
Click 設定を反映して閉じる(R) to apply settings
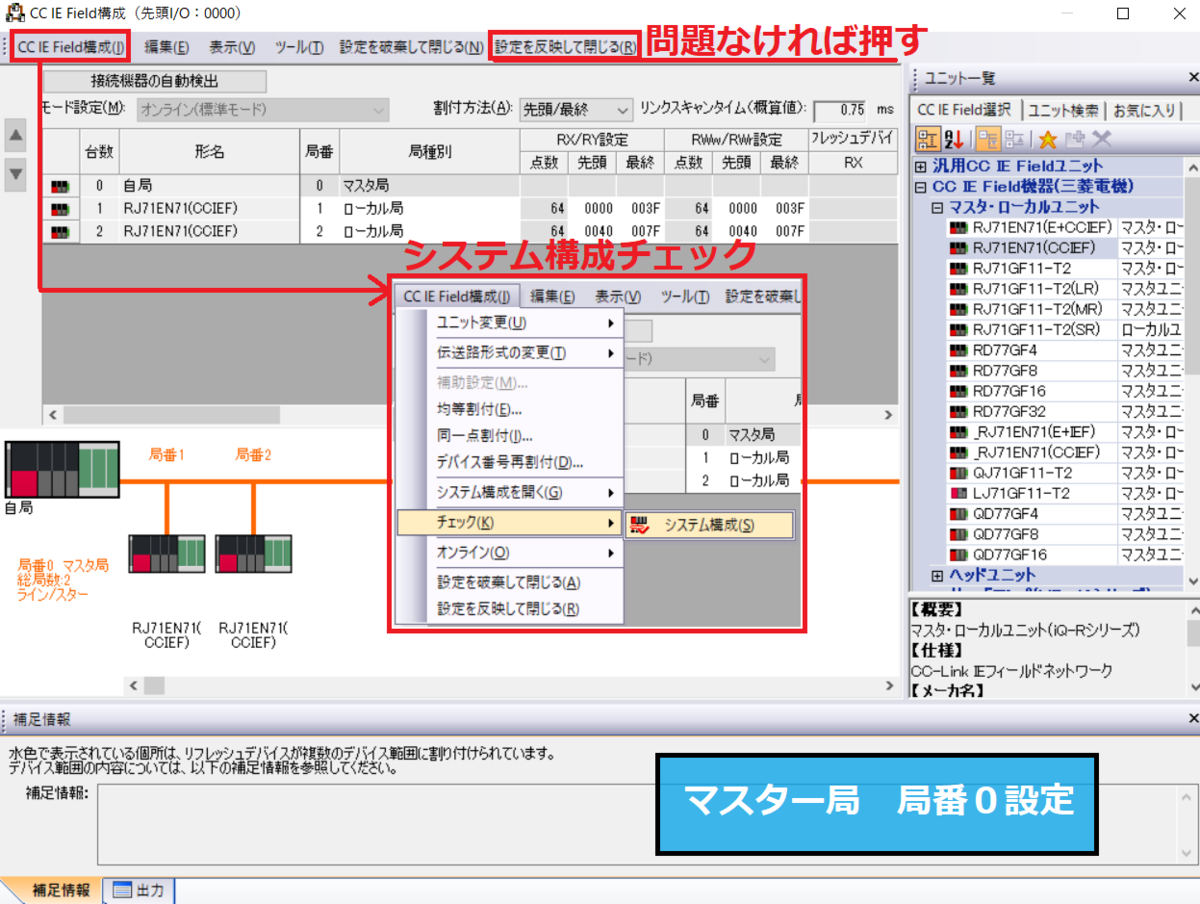[x=564, y=46]
